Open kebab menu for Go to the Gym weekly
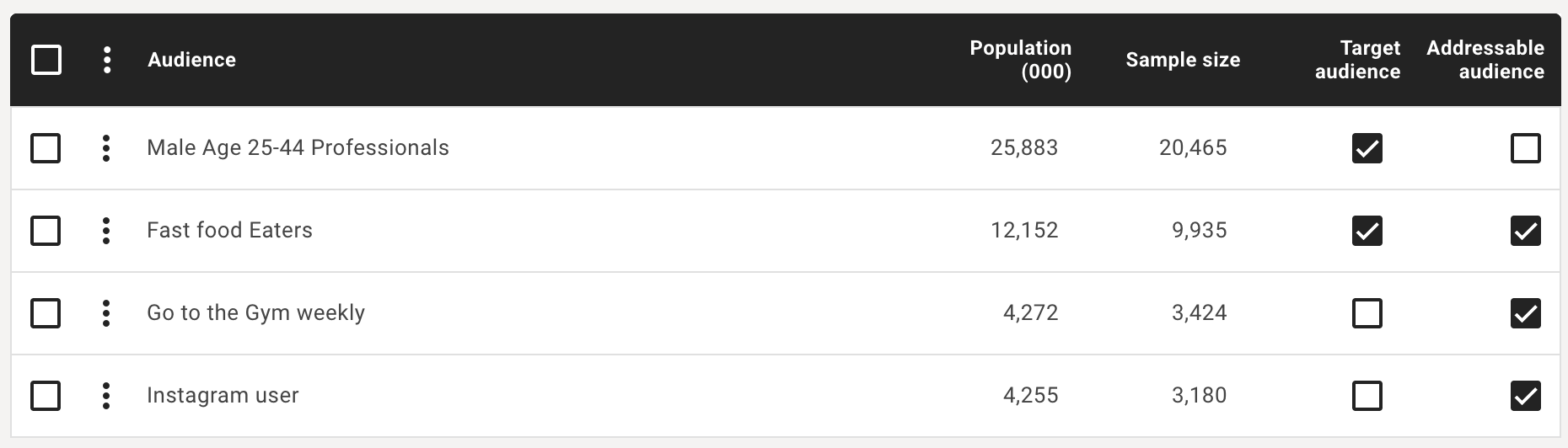1568x448 pixels. (x=106, y=313)
